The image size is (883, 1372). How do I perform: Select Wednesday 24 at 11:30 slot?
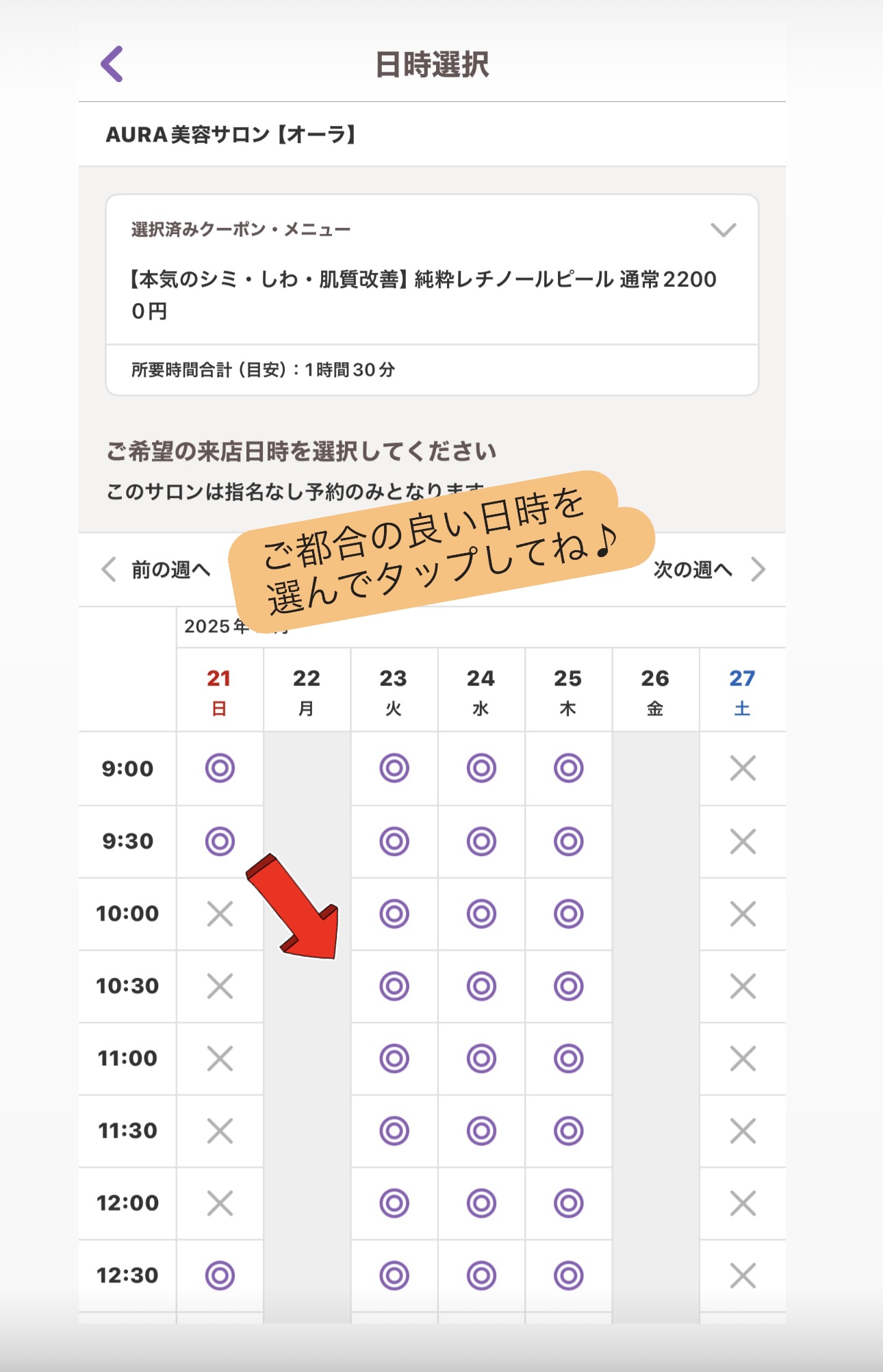pos(481,1131)
